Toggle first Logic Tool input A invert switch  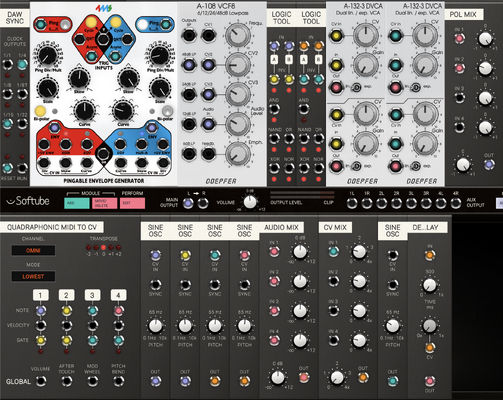(274, 60)
